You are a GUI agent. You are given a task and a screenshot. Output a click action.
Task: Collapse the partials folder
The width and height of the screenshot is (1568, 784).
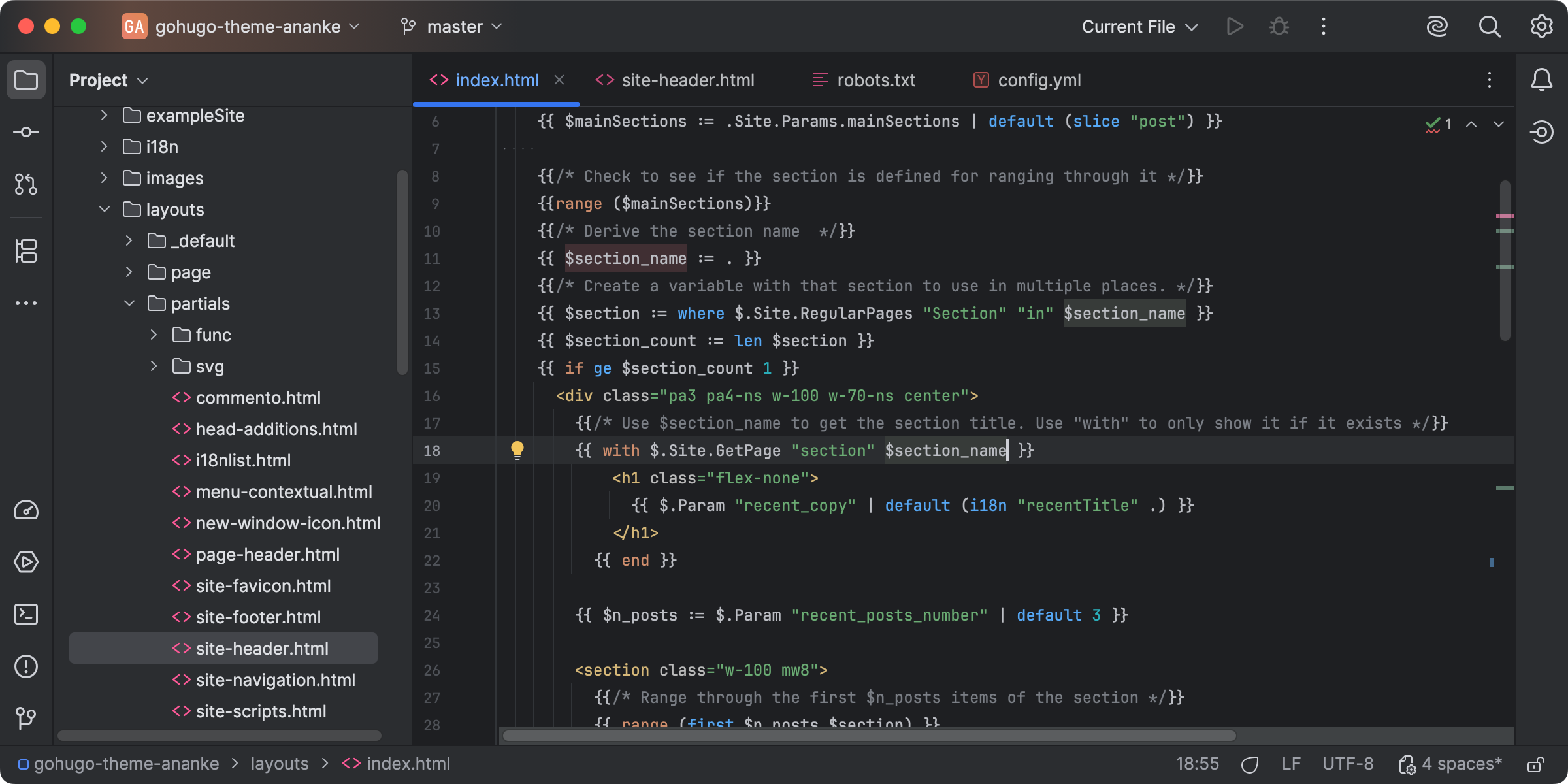coord(129,303)
